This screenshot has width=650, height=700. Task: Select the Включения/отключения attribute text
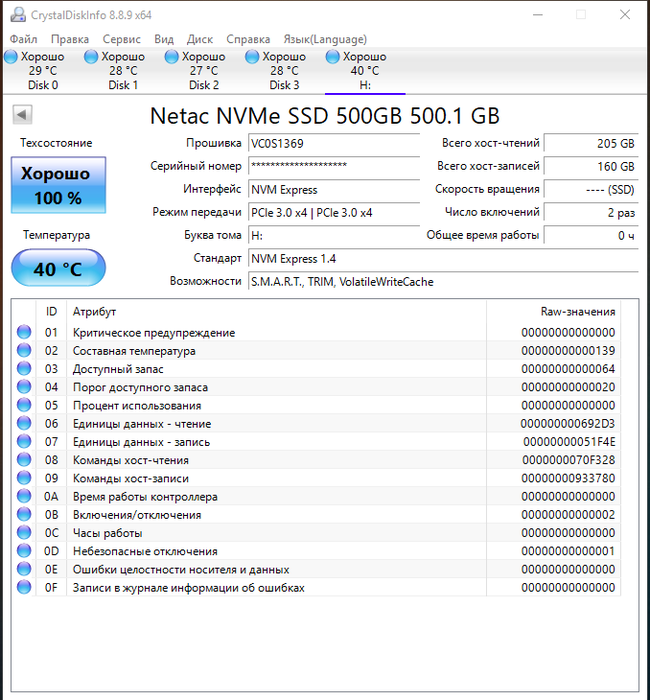coord(137,515)
